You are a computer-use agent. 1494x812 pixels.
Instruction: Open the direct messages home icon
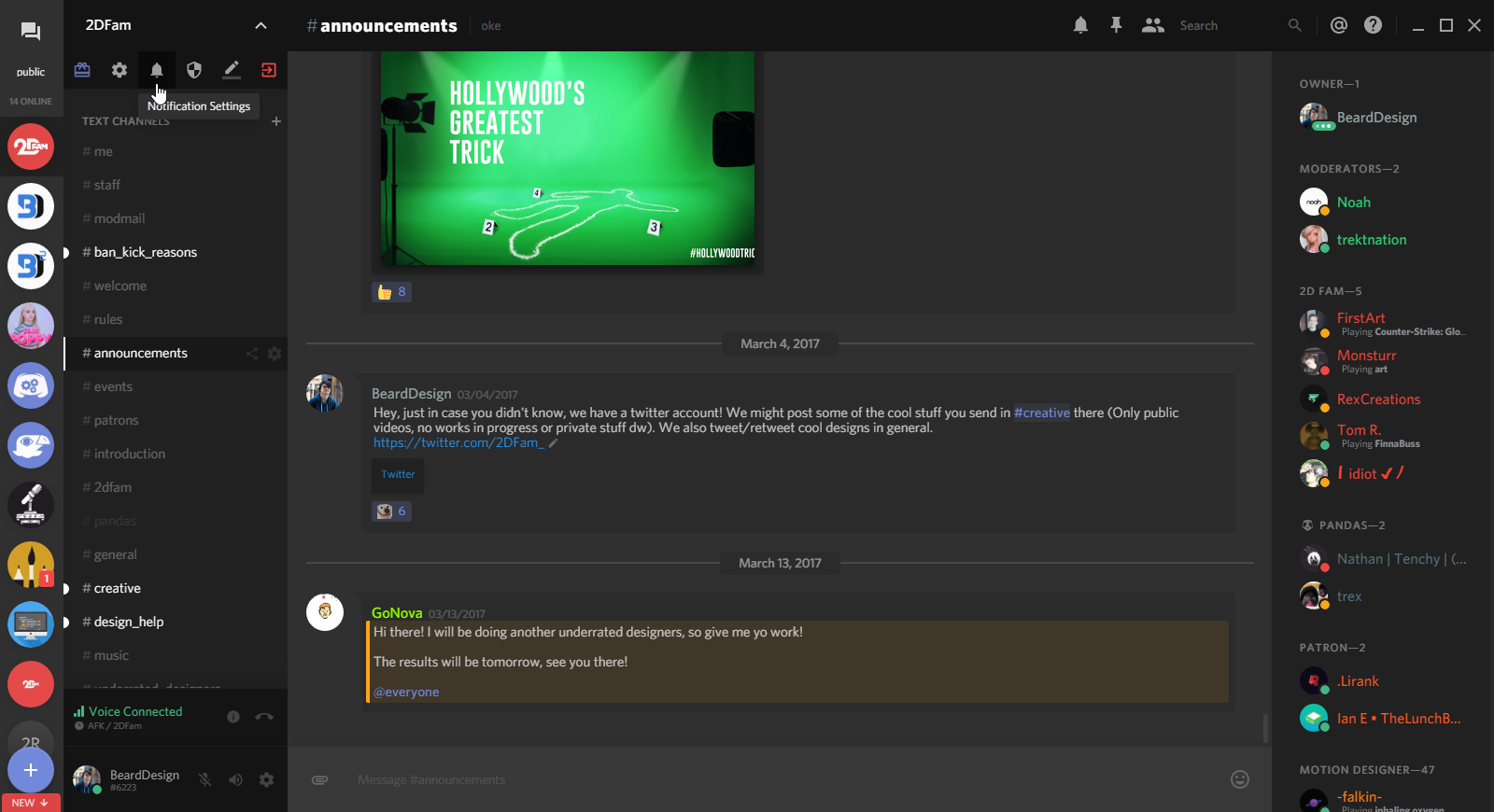point(31,32)
